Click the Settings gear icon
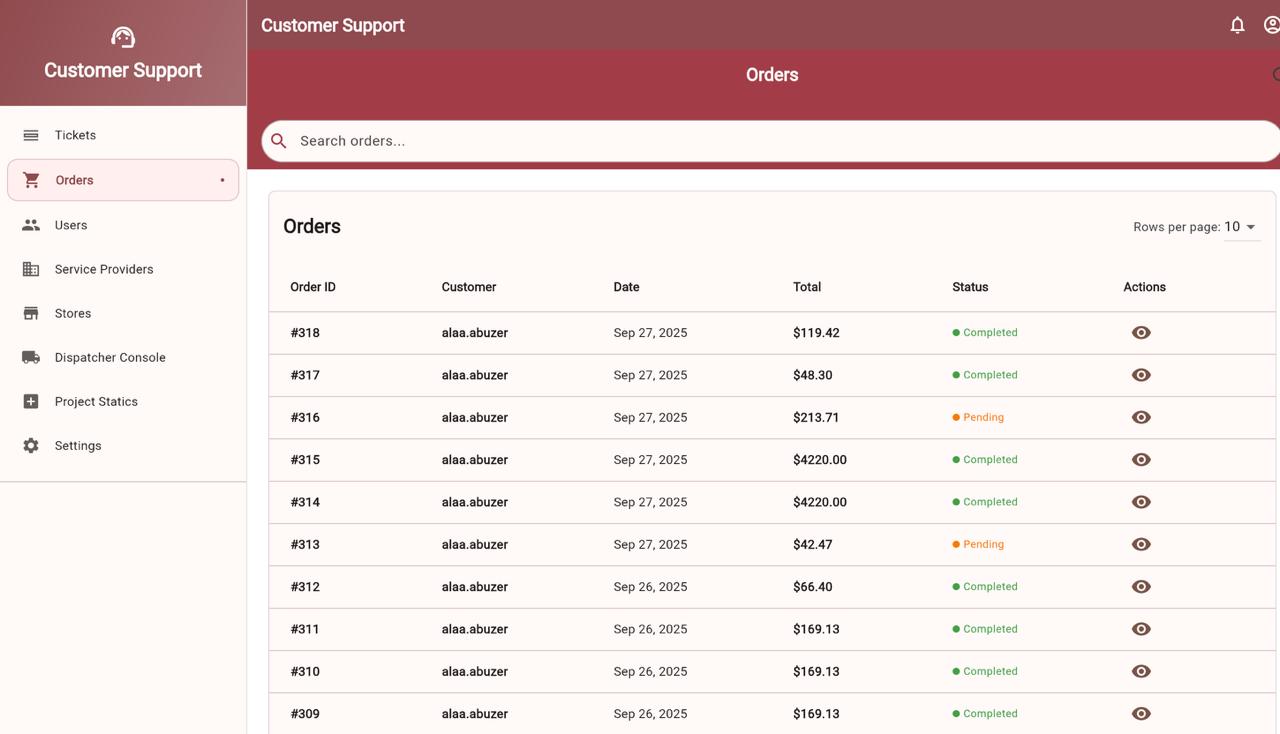Image resolution: width=1280 pixels, height=734 pixels. point(31,446)
